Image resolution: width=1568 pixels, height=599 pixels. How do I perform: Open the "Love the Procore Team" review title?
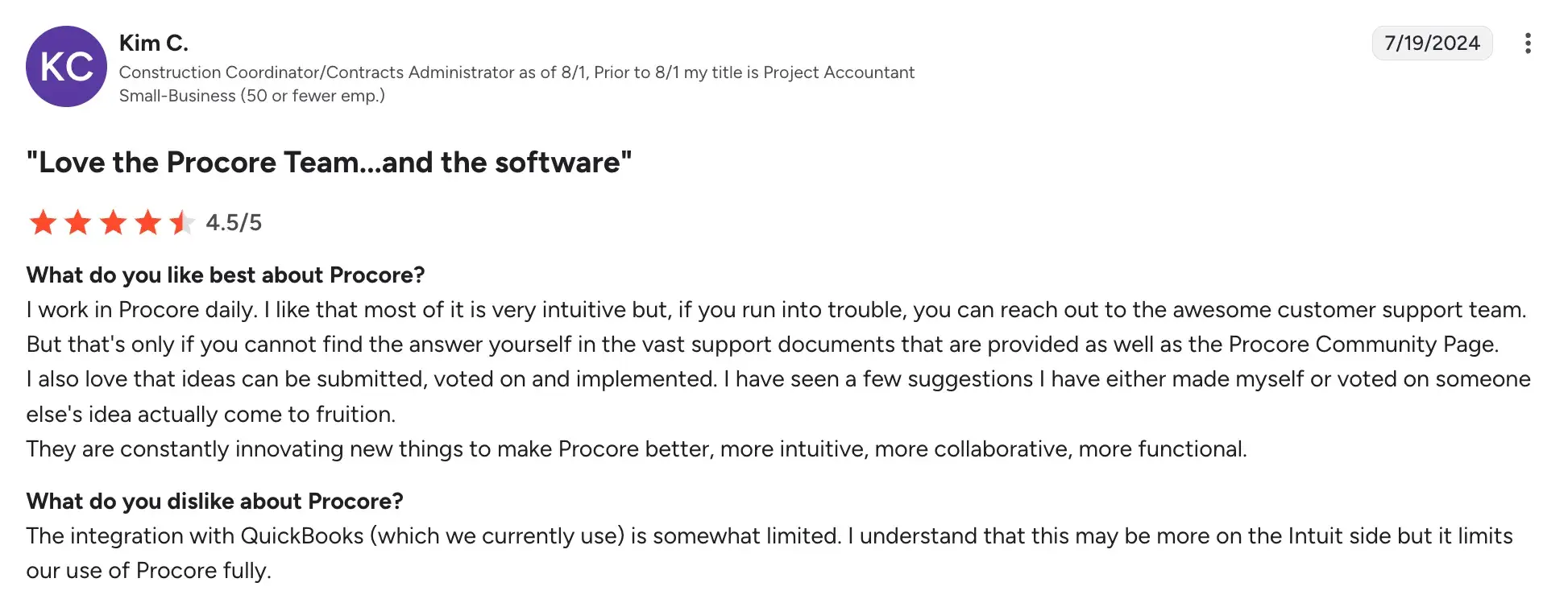click(329, 163)
